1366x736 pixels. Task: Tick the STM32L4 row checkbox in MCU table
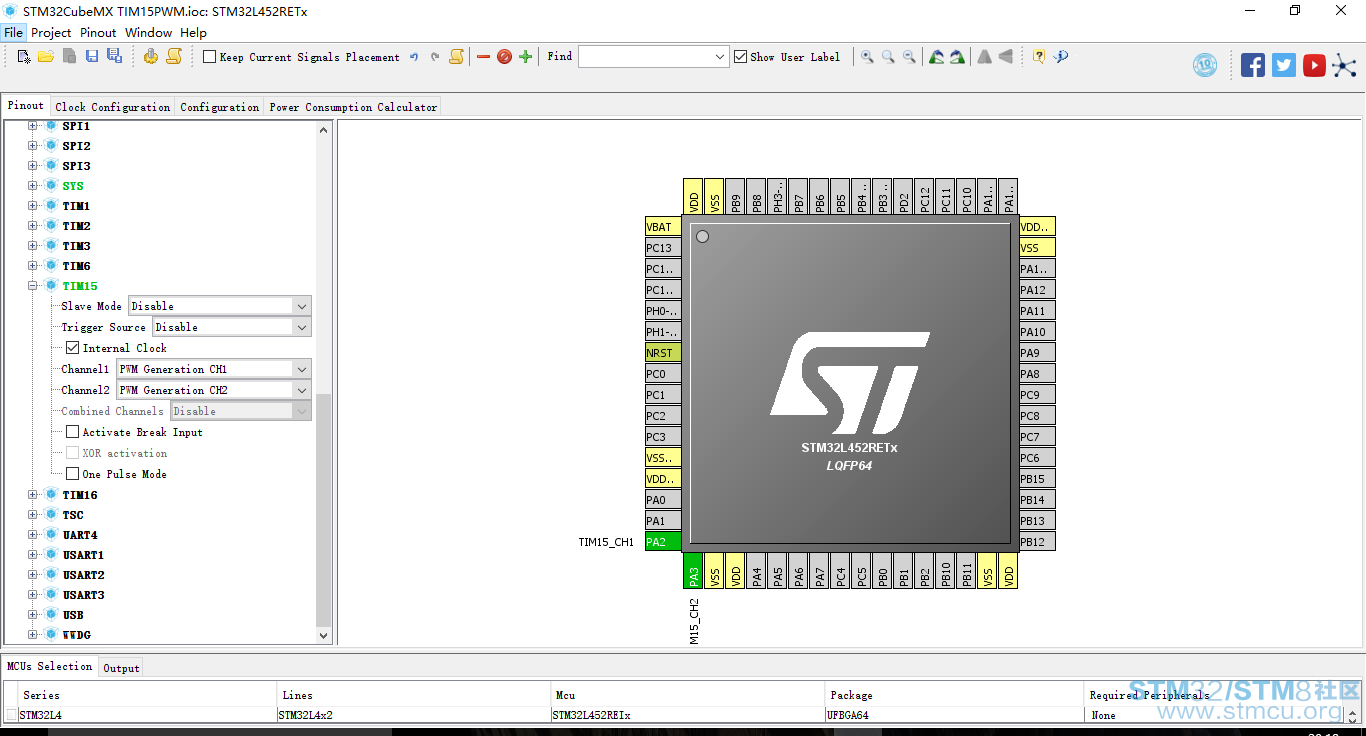point(11,715)
